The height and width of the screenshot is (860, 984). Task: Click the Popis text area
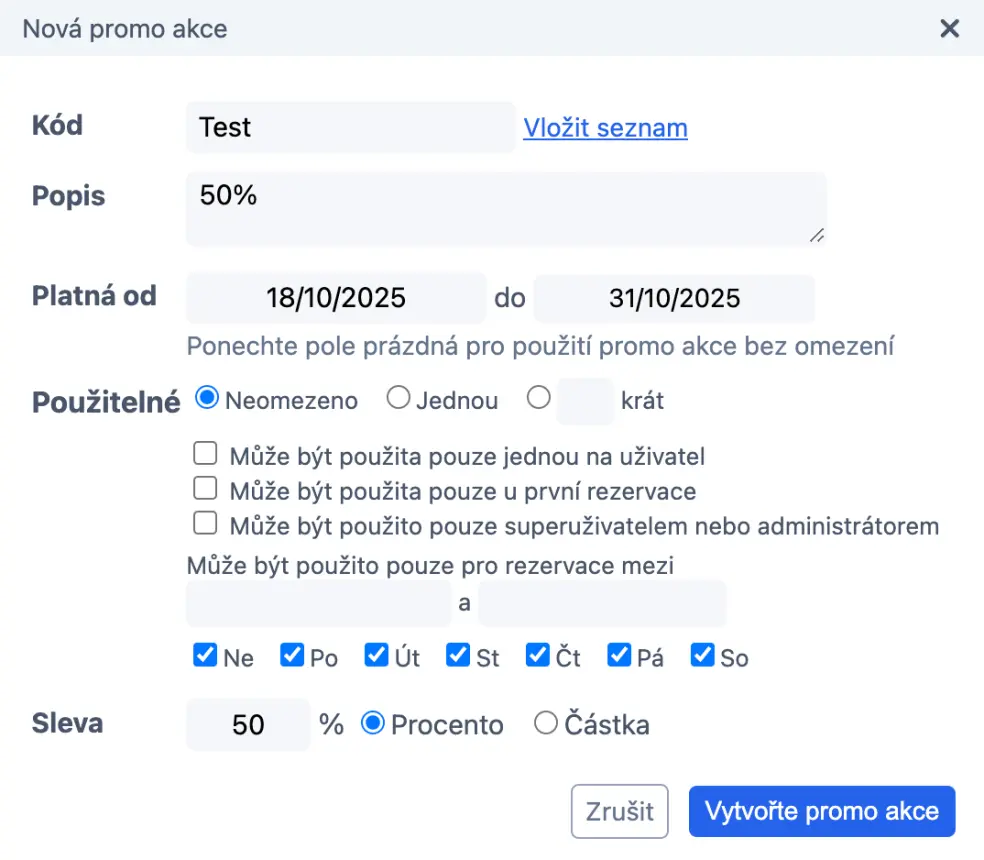(x=505, y=209)
